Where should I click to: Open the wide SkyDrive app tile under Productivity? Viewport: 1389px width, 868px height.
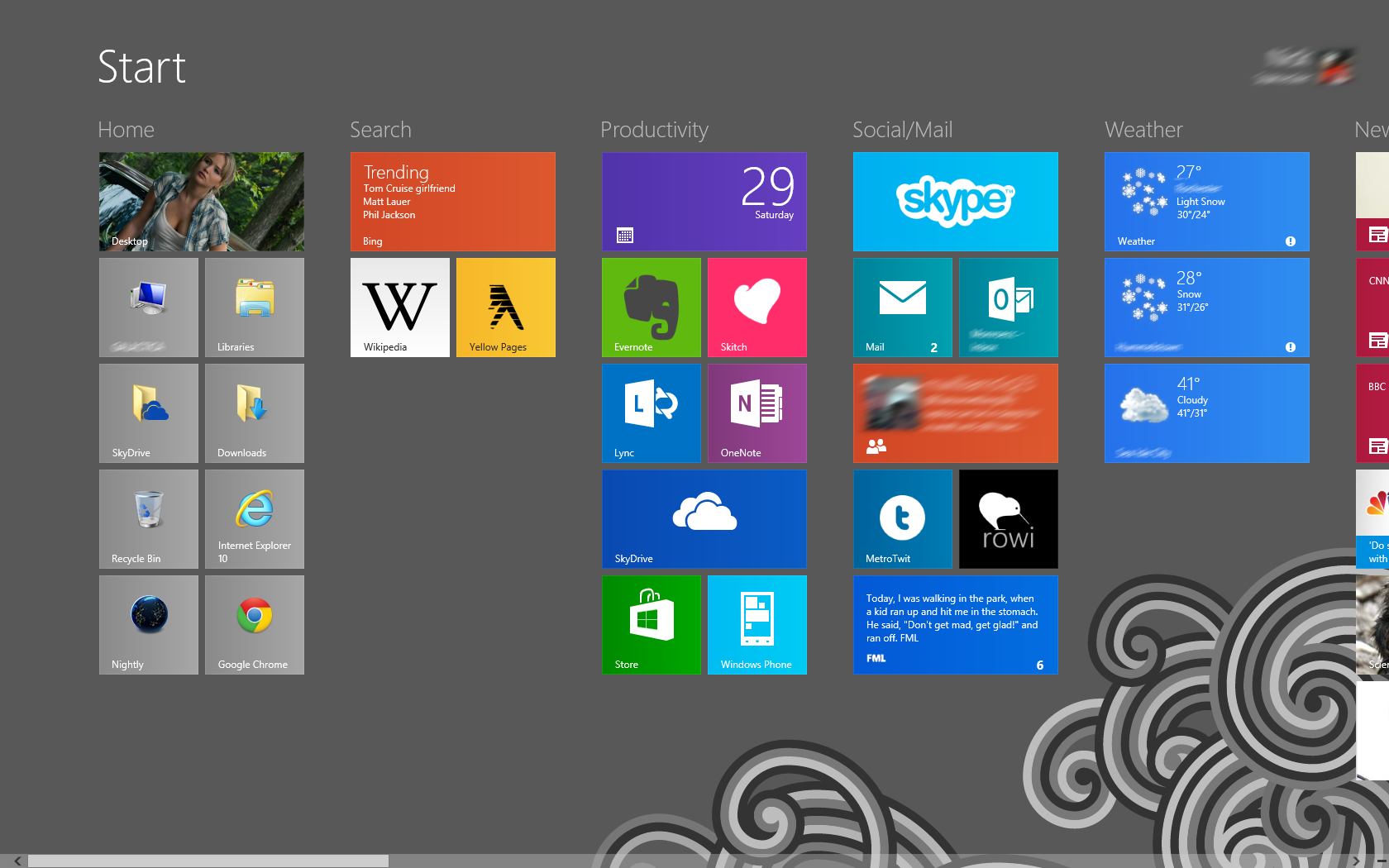point(704,519)
